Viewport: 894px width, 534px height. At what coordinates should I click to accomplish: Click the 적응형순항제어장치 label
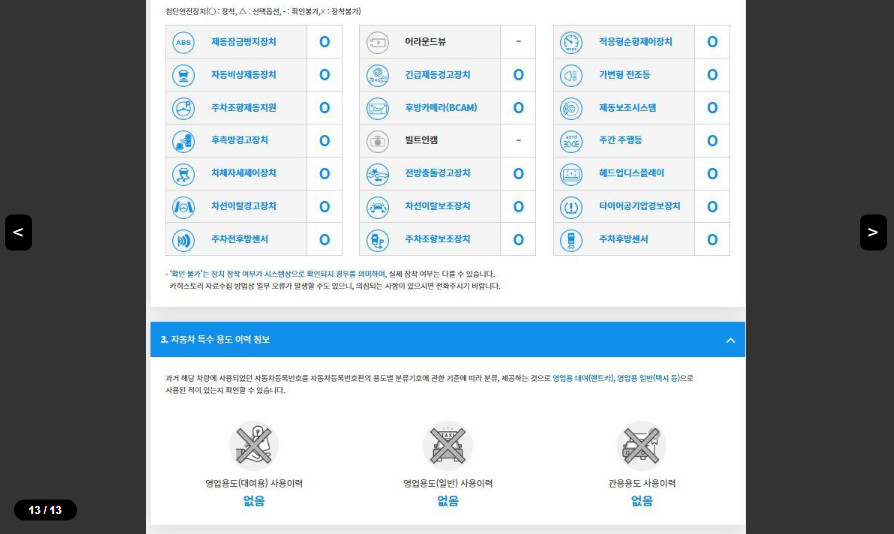(636, 42)
